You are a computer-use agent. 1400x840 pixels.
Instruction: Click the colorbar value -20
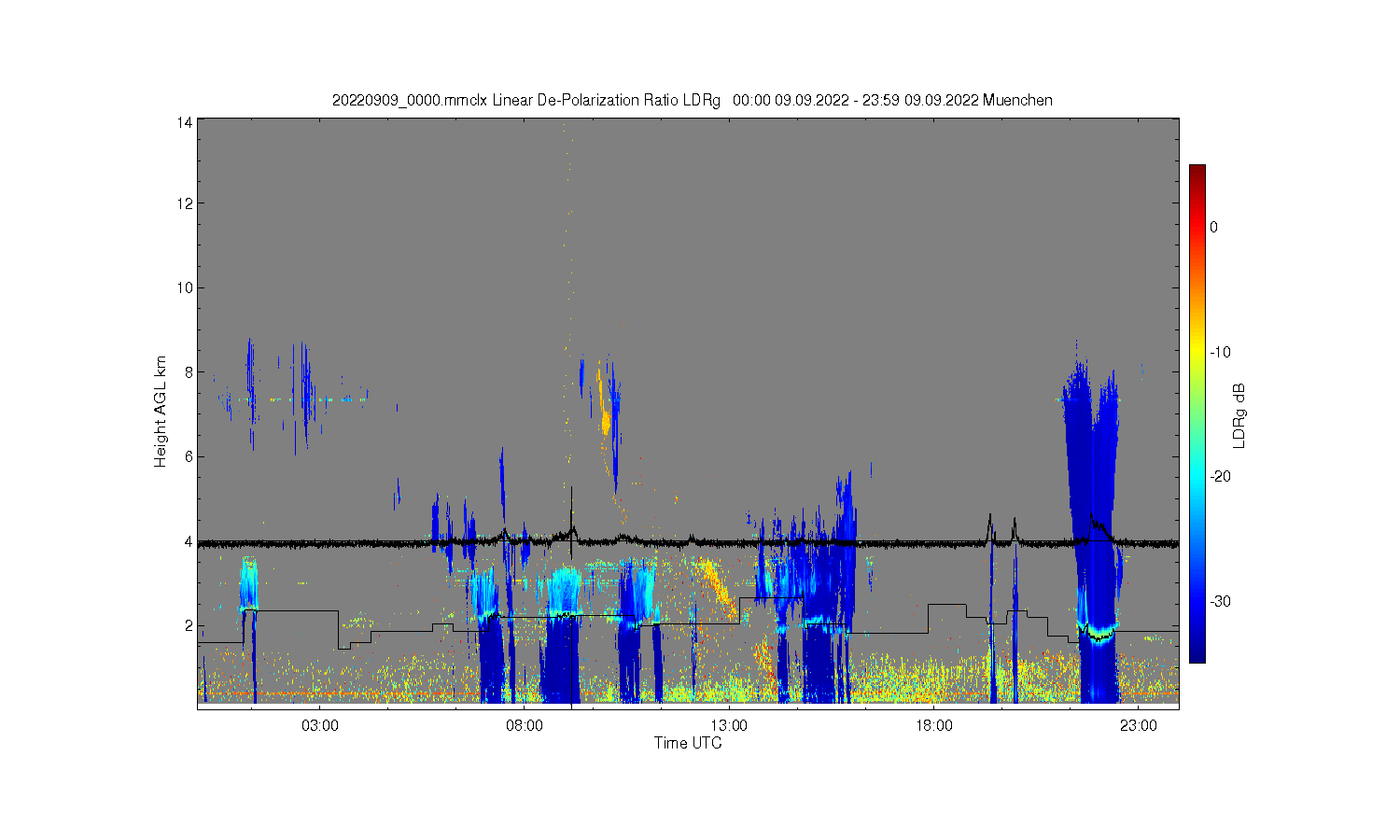click(1220, 476)
